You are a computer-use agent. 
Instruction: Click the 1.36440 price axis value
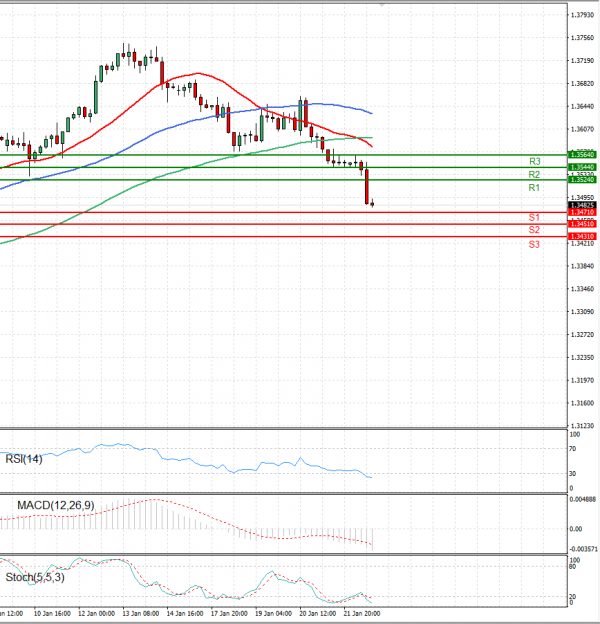(x=582, y=106)
